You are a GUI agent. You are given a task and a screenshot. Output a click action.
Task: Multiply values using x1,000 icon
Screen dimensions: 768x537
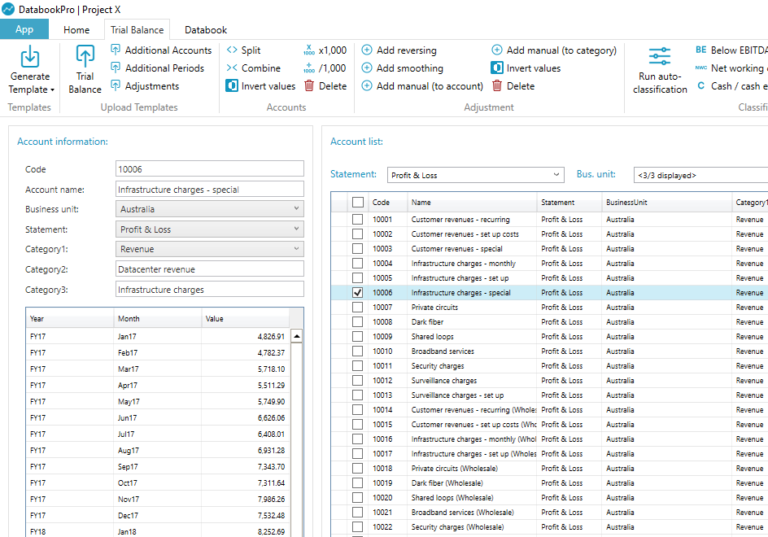point(309,50)
